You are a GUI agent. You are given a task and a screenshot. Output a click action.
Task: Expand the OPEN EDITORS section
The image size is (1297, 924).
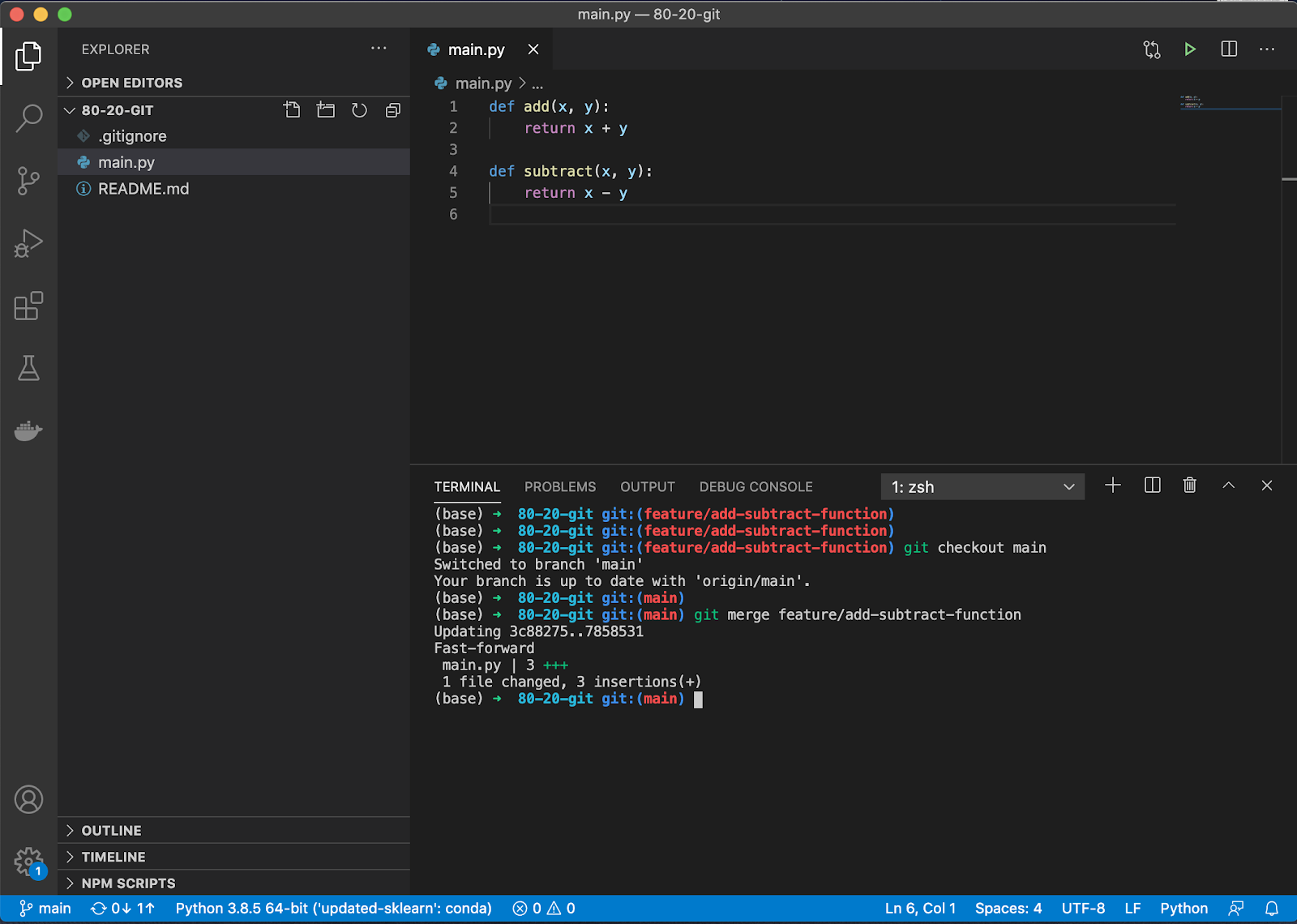[131, 83]
